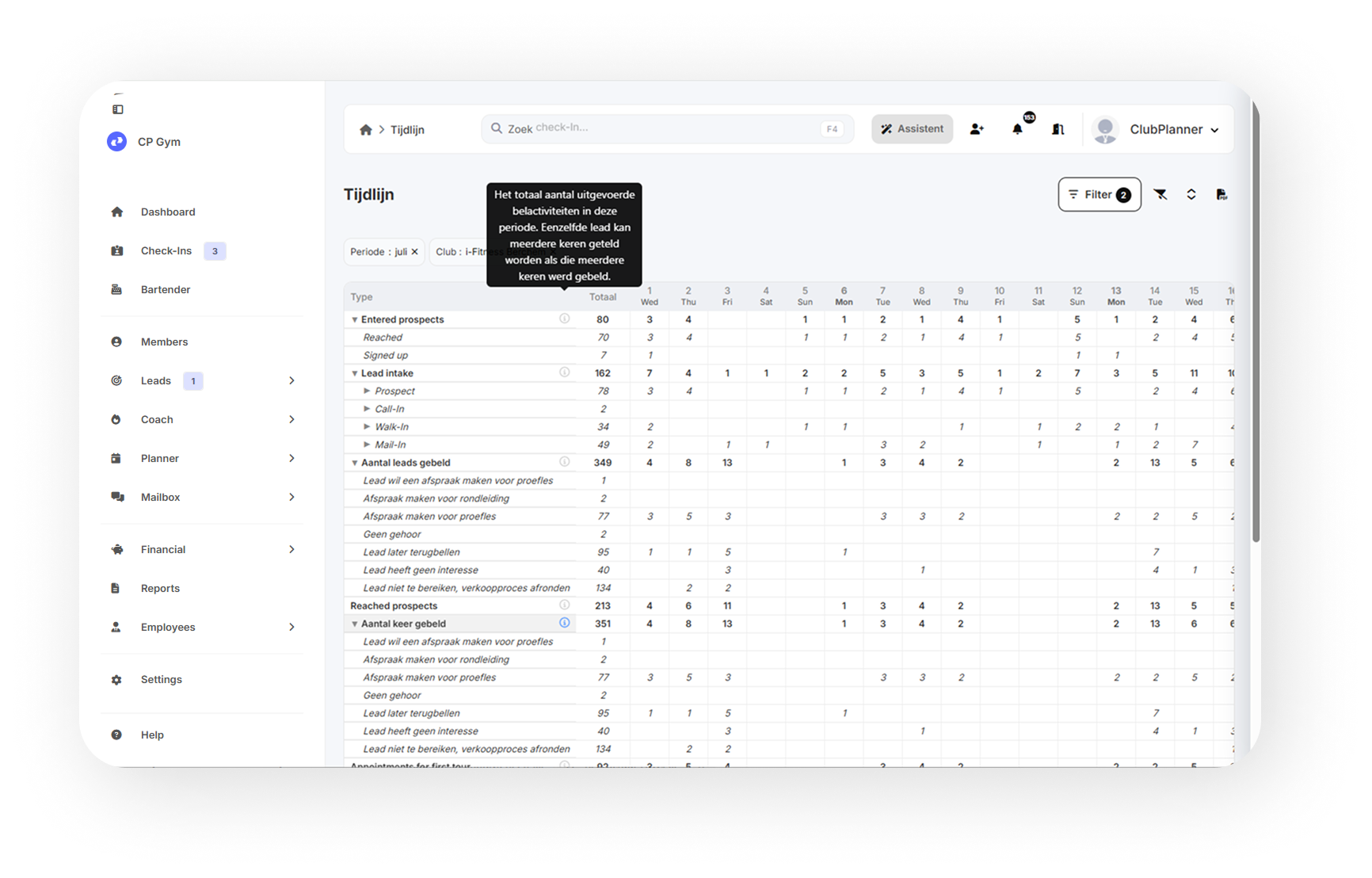The image size is (1372, 878).
Task: Click the home breadcrumb icon
Action: 365,129
